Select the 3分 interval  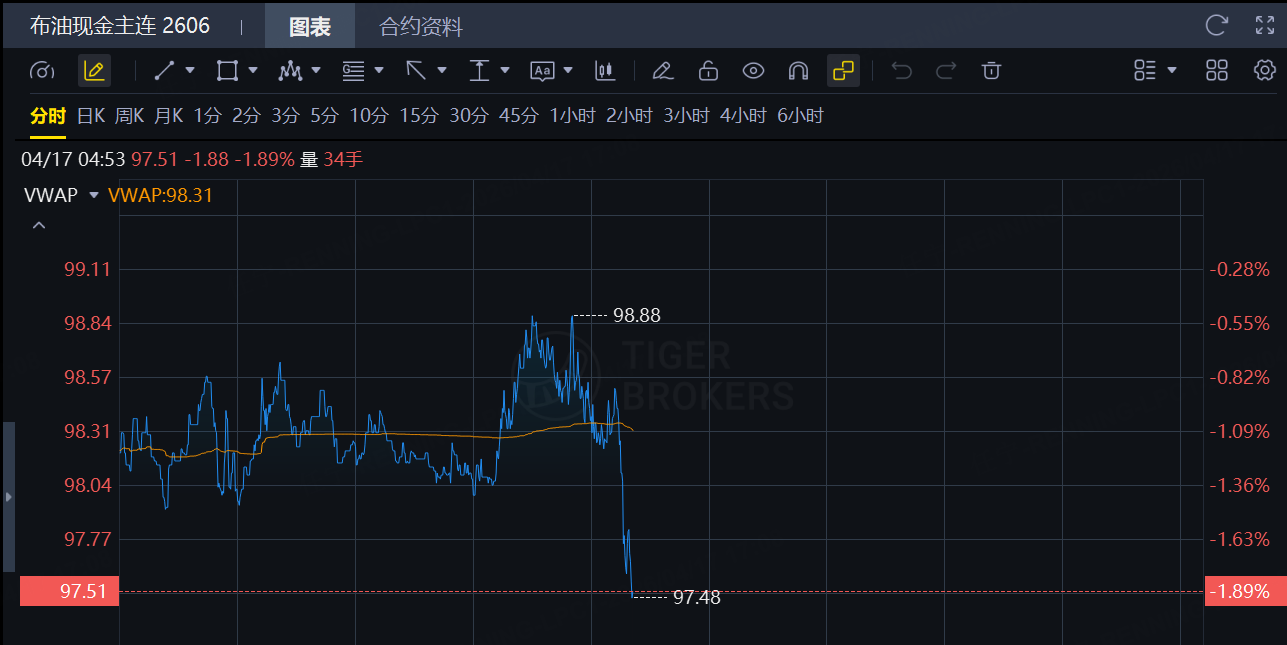pos(285,116)
